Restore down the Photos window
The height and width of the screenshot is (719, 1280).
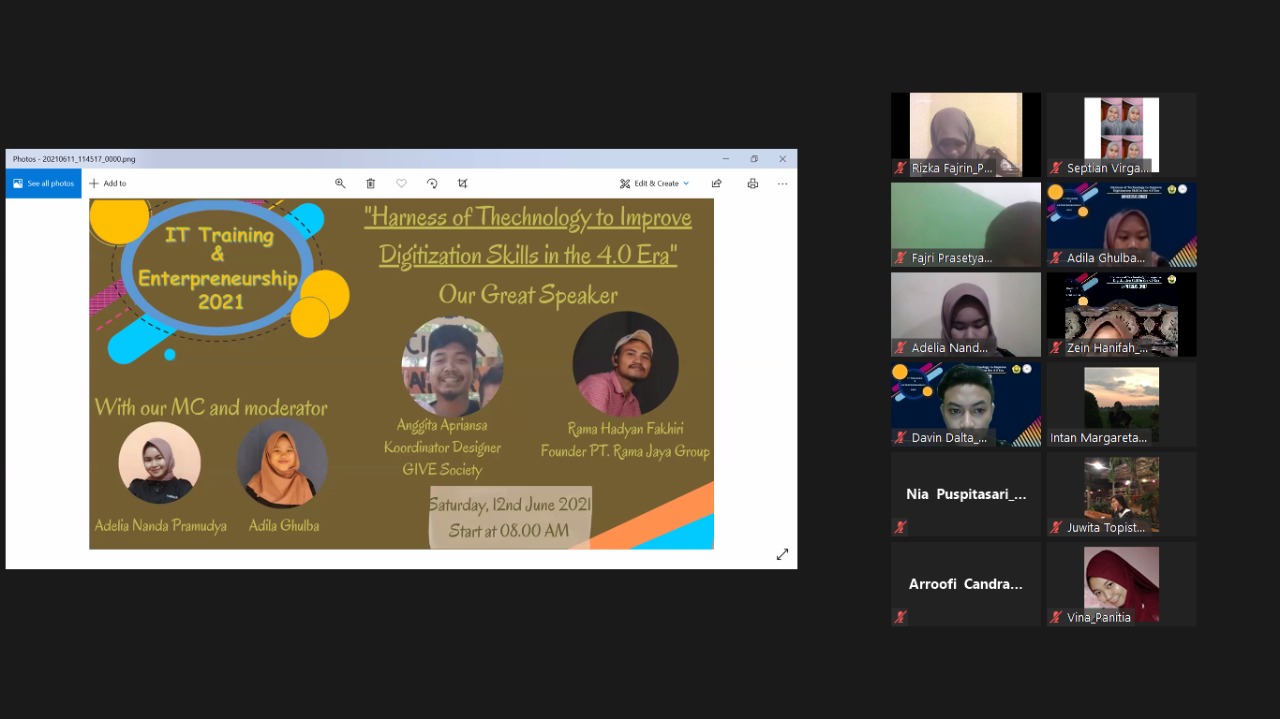pyautogui.click(x=754, y=159)
